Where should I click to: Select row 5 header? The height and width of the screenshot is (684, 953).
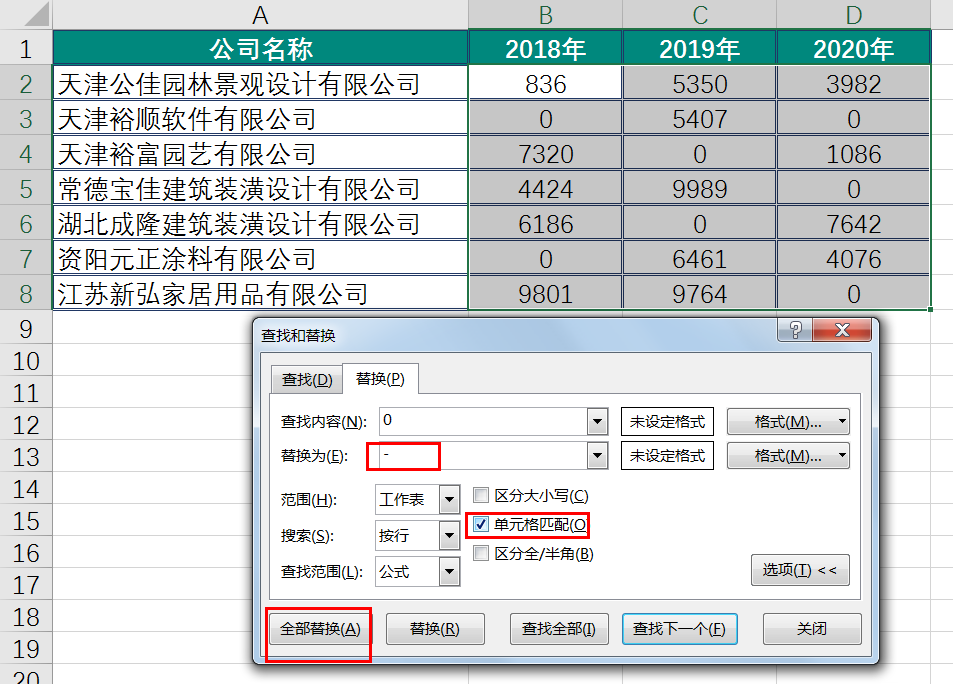(x=26, y=189)
